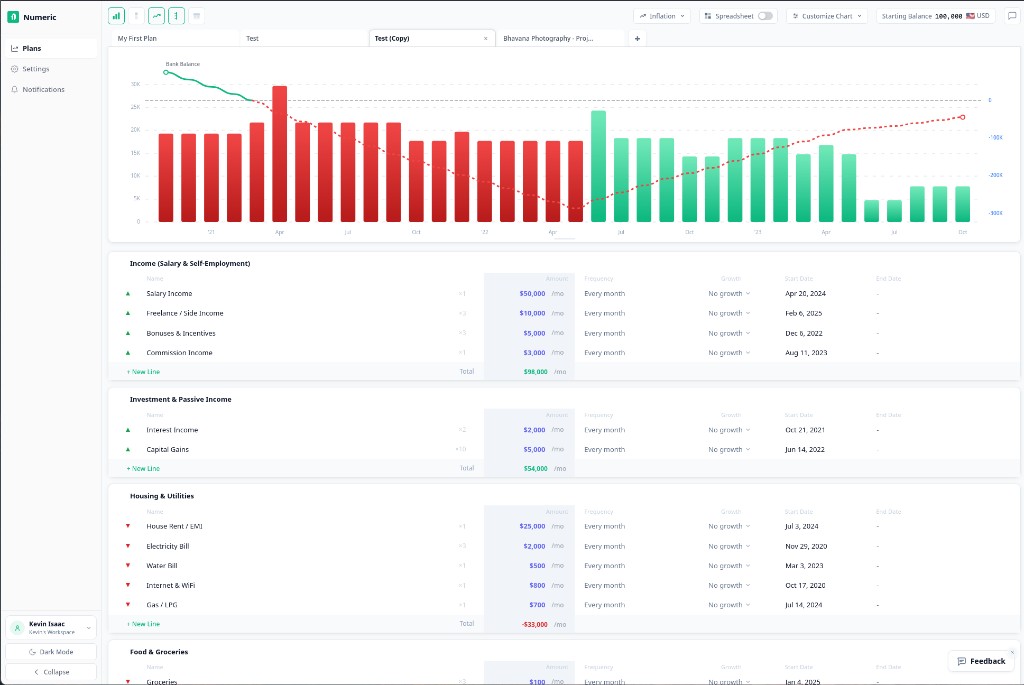1024x685 pixels.
Task: Open Notifications from the sidebar
Action: (x=43, y=89)
